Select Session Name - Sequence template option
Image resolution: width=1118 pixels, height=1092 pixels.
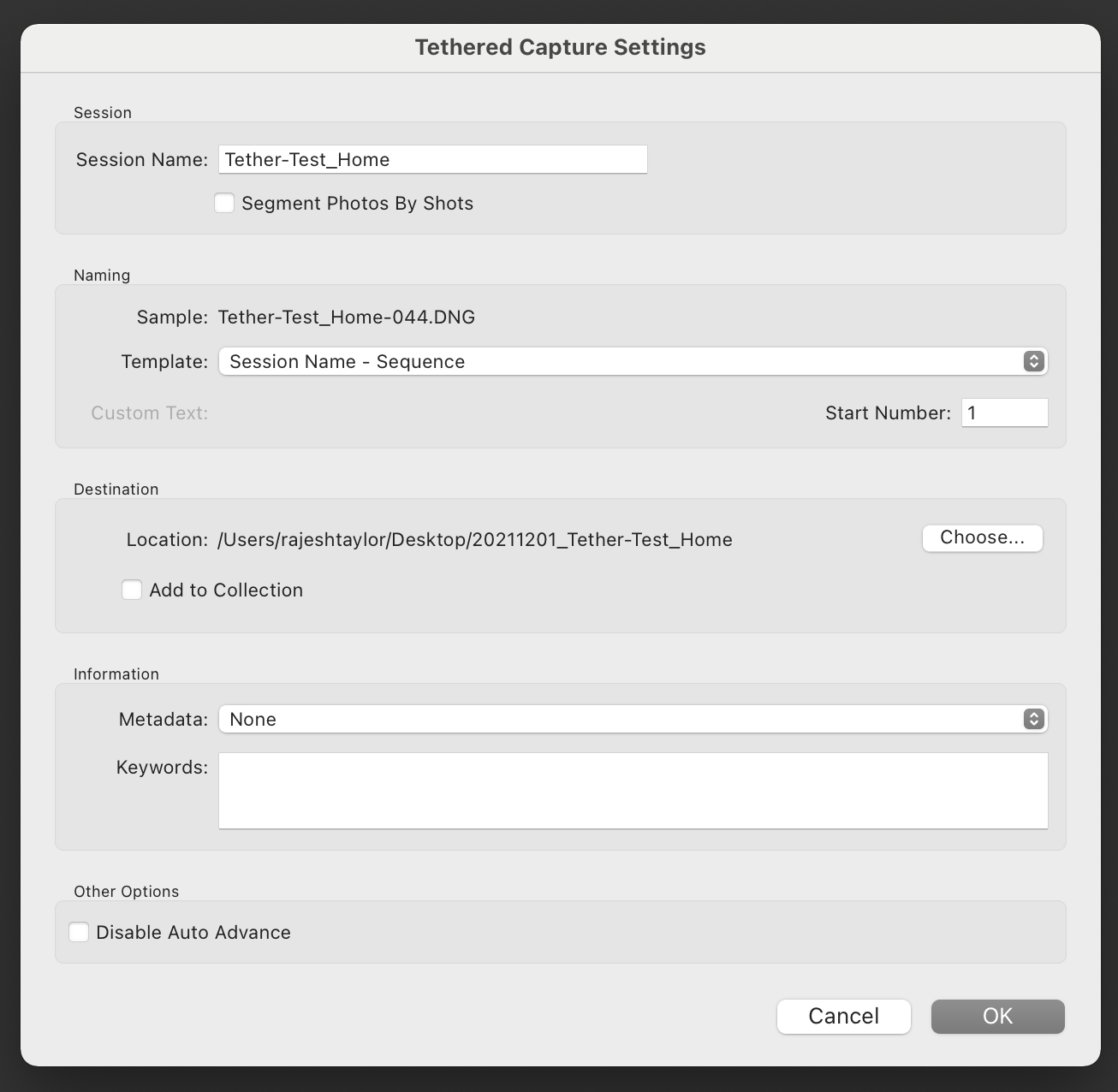coord(346,361)
